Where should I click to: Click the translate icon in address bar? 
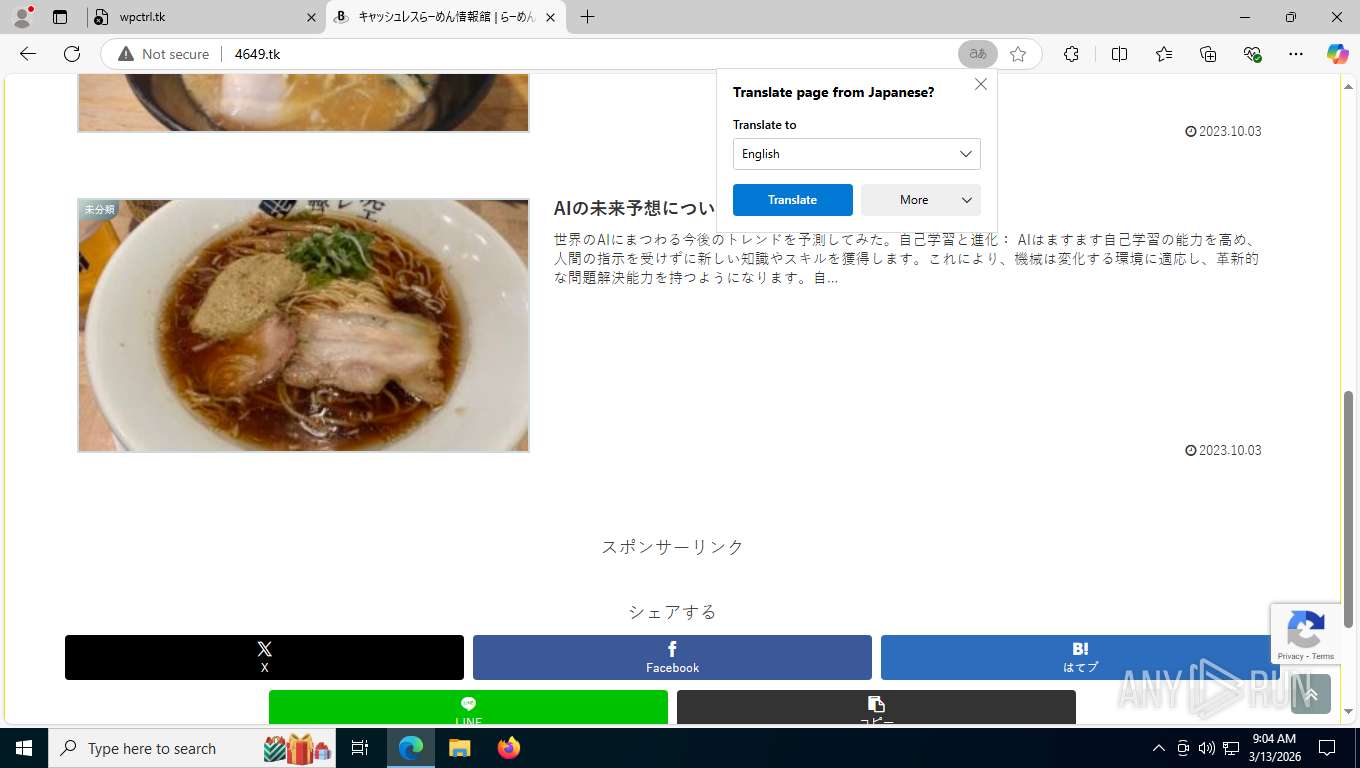pyautogui.click(x=978, y=54)
